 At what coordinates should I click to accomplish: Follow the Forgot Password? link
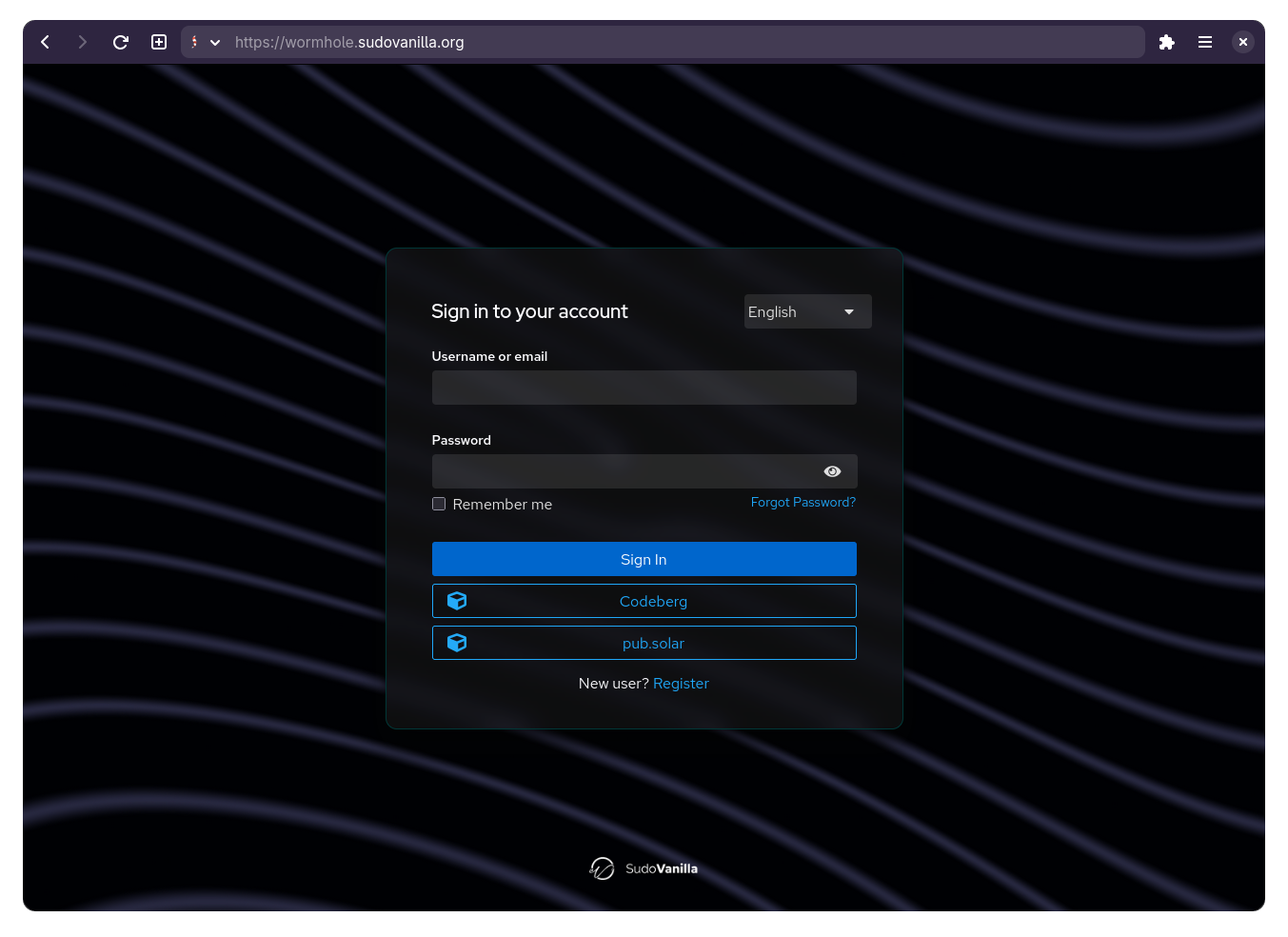coord(803,502)
